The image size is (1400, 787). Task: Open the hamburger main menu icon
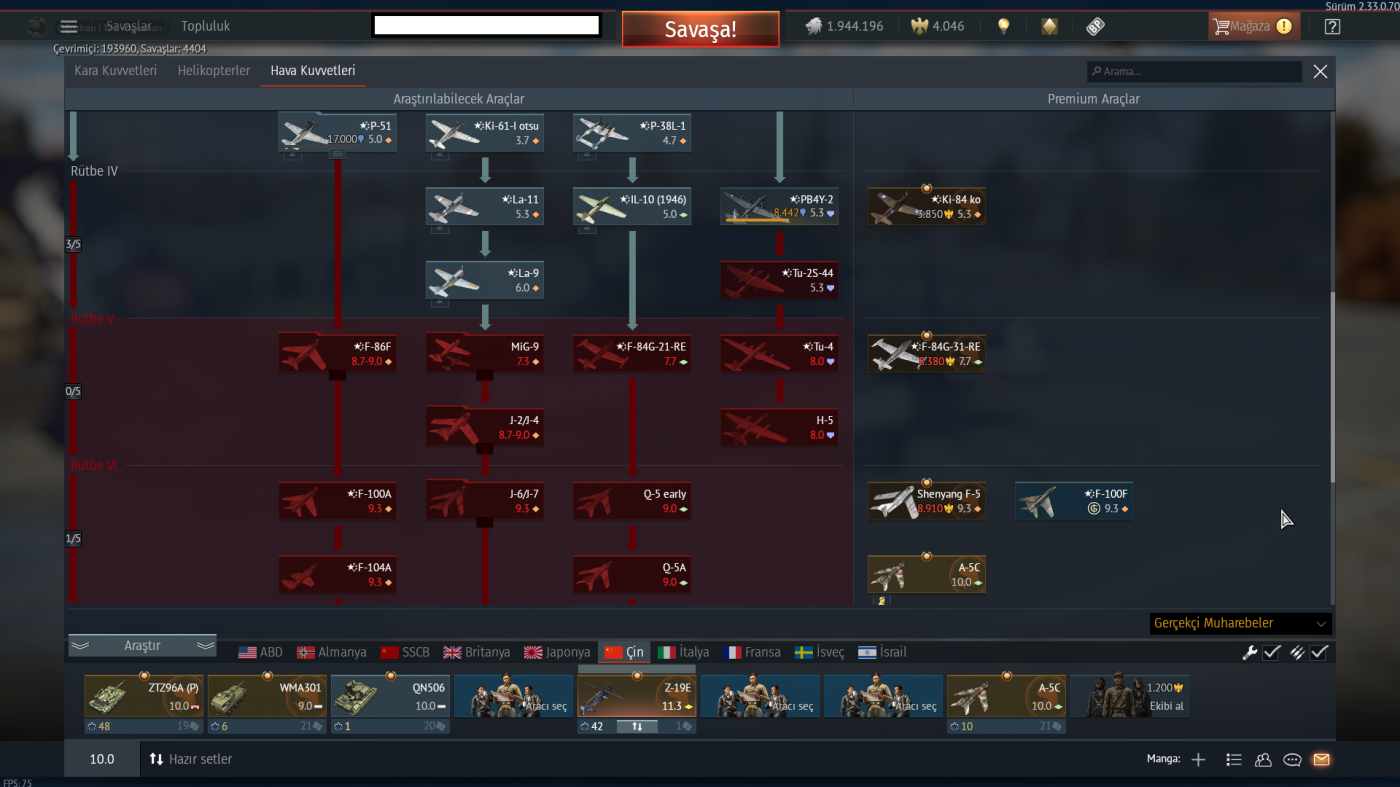tap(69, 27)
